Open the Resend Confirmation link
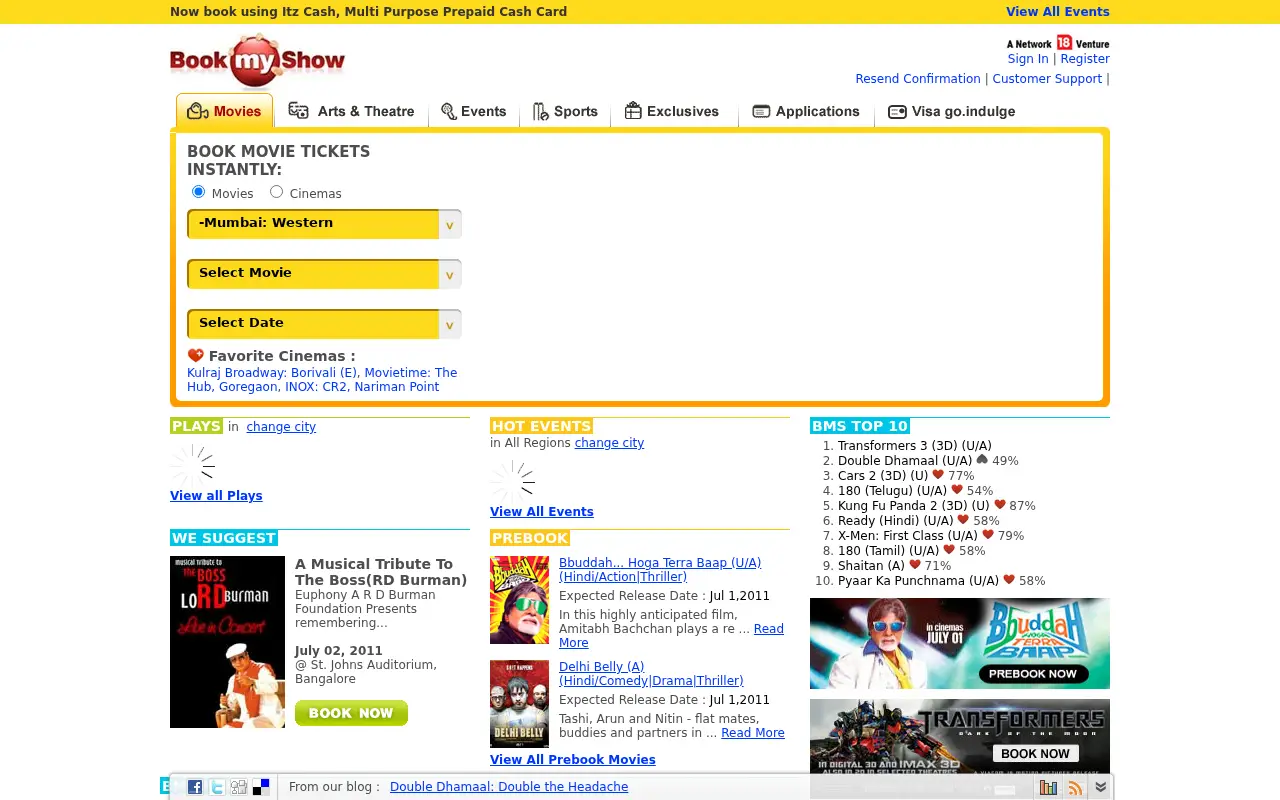Viewport: 1280px width, 800px height. [x=918, y=79]
